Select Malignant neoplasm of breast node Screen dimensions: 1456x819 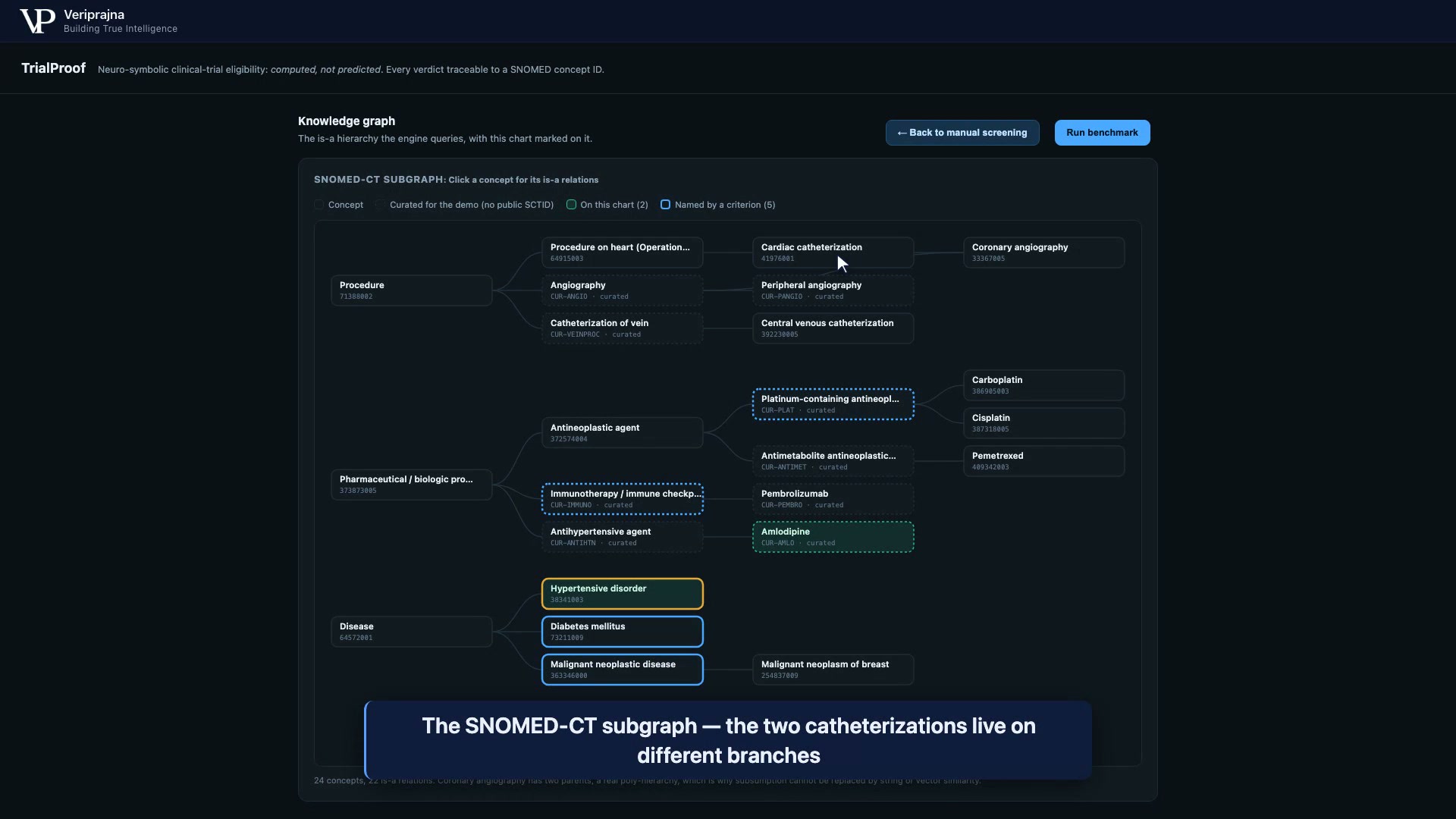833,670
